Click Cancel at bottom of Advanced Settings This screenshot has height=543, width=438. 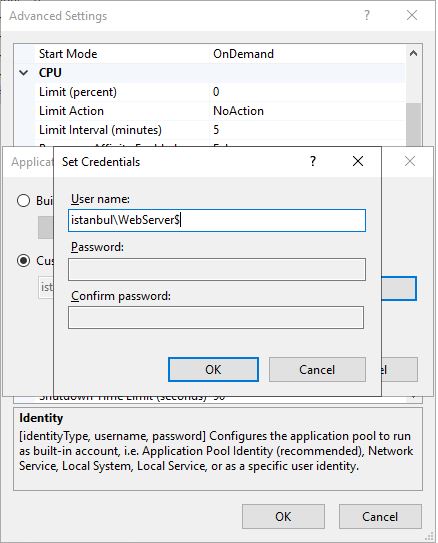[x=380, y=516]
